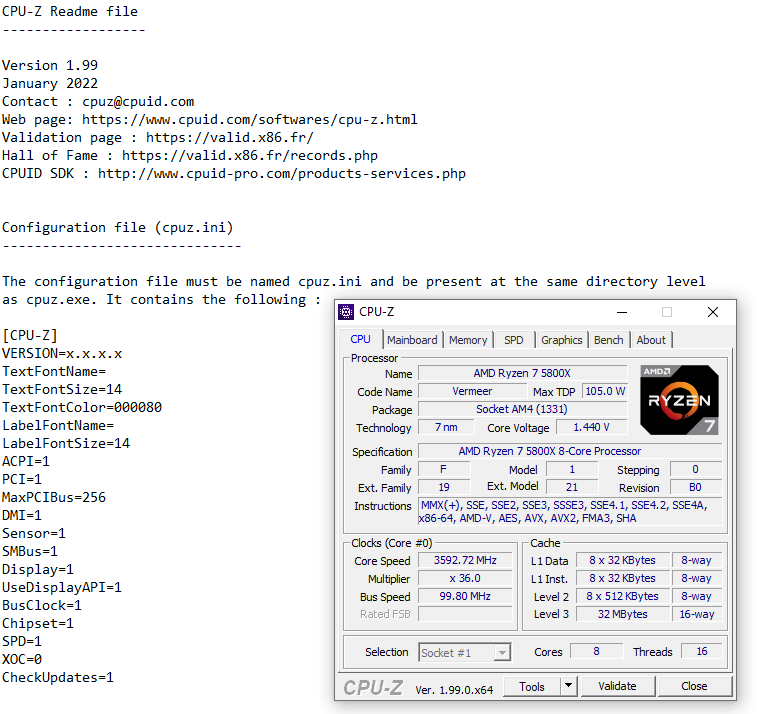Click the L1 Inst. associativity value 8-way
The height and width of the screenshot is (714, 776).
click(696, 578)
